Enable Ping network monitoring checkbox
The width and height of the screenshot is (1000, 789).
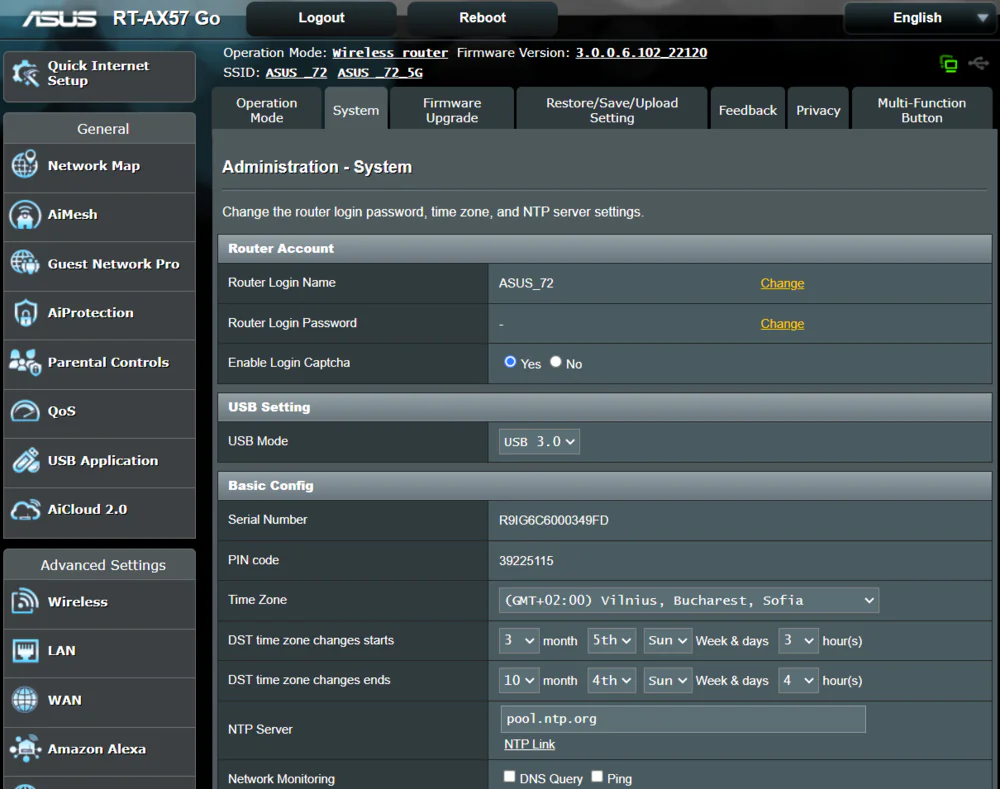[x=597, y=776]
